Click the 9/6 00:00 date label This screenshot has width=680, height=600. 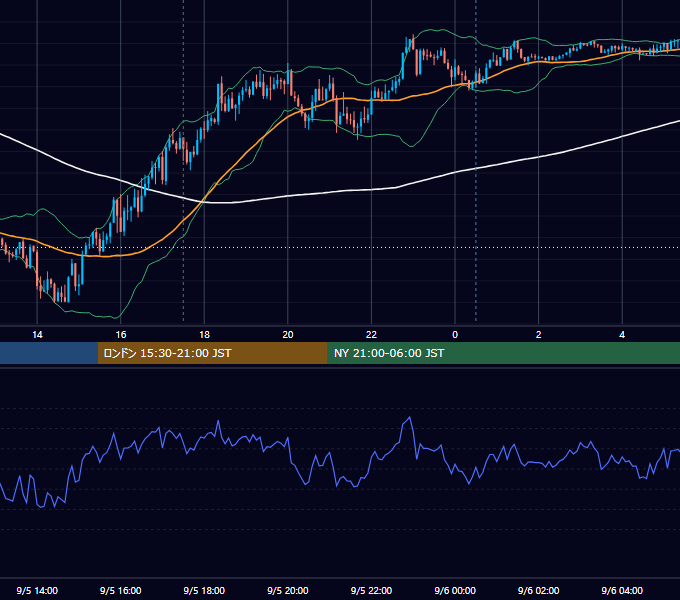tap(455, 591)
